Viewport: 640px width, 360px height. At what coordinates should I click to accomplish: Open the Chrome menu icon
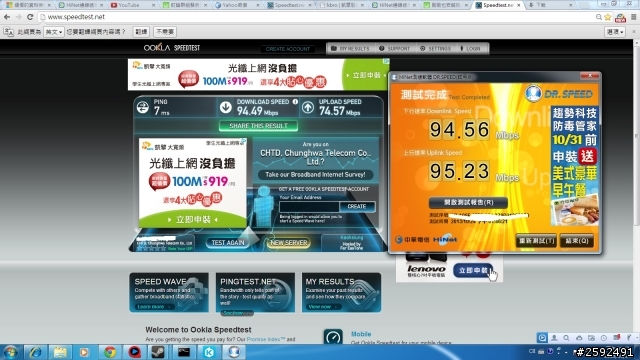(x=633, y=17)
